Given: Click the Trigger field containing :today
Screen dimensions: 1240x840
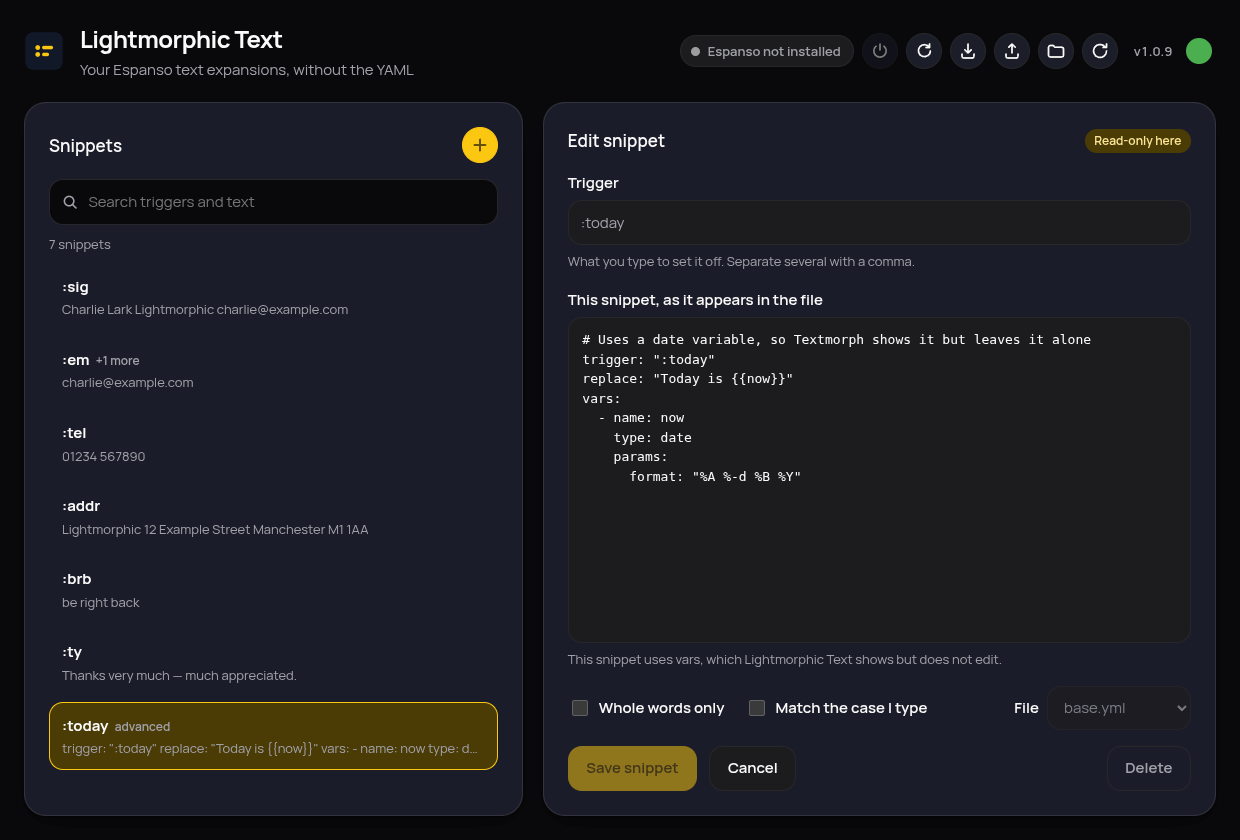Looking at the screenshot, I should 879,222.
